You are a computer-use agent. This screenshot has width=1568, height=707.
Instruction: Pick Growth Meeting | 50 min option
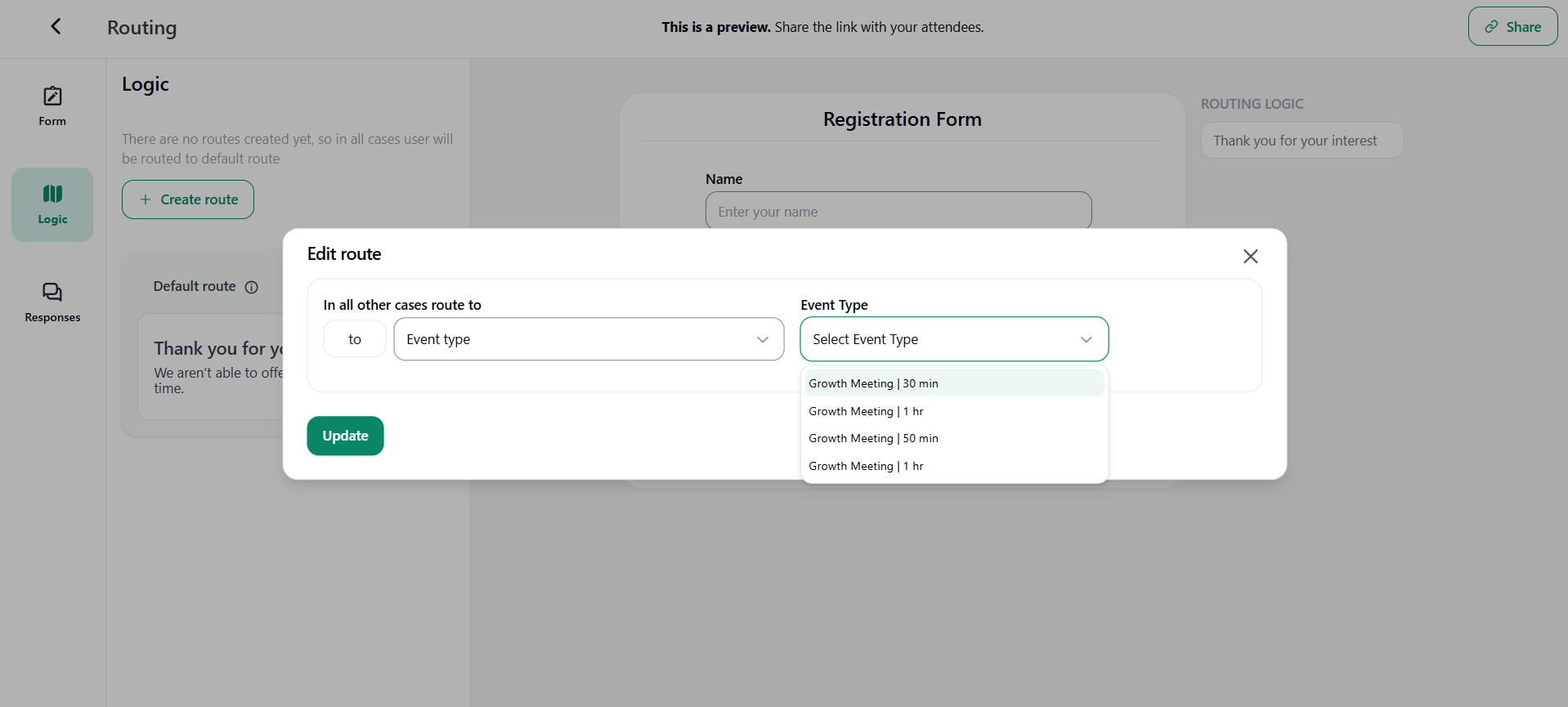tap(873, 438)
